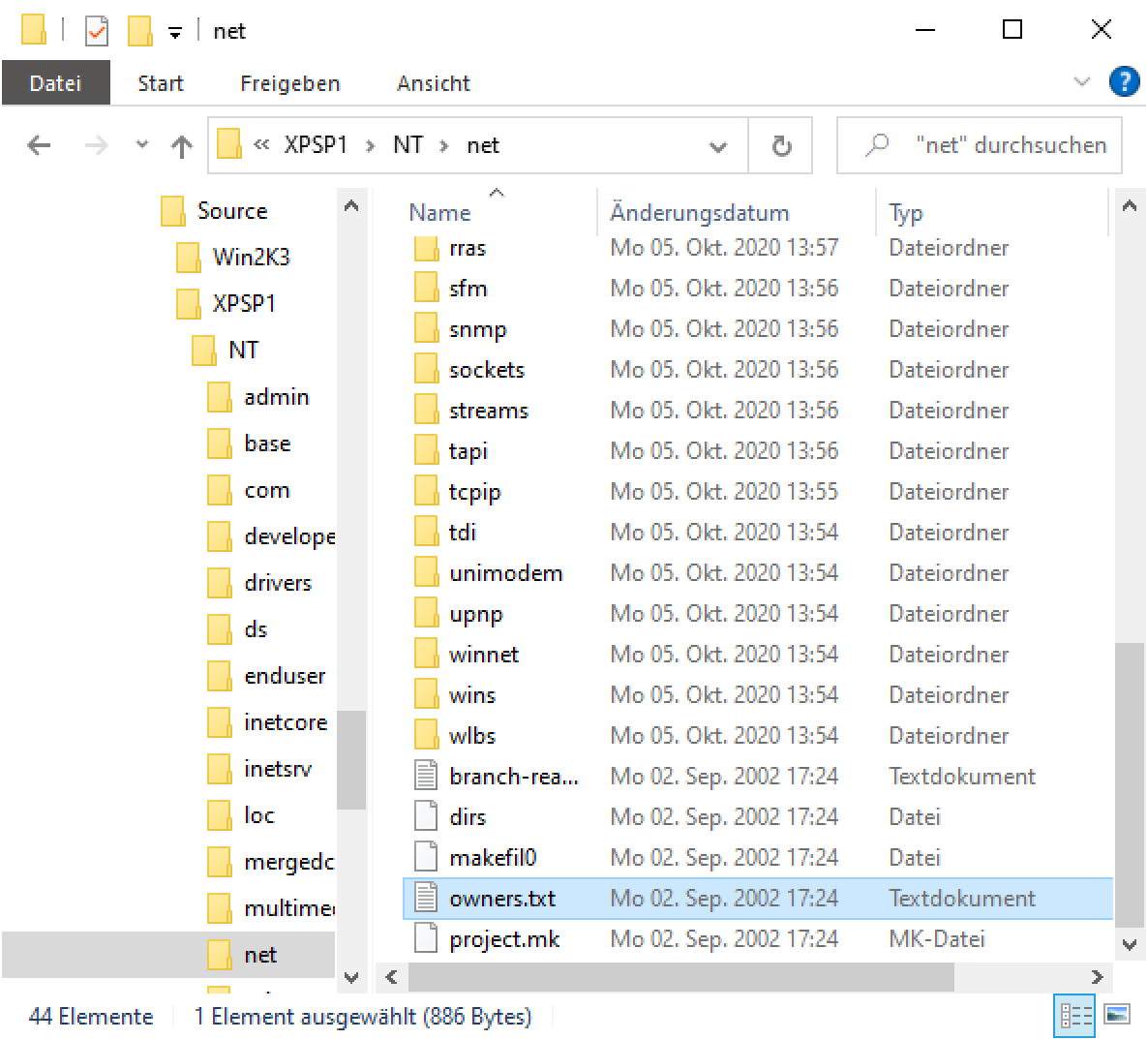The image size is (1148, 1040).
Task: Click the upnp folder icon
Action: coord(426,613)
